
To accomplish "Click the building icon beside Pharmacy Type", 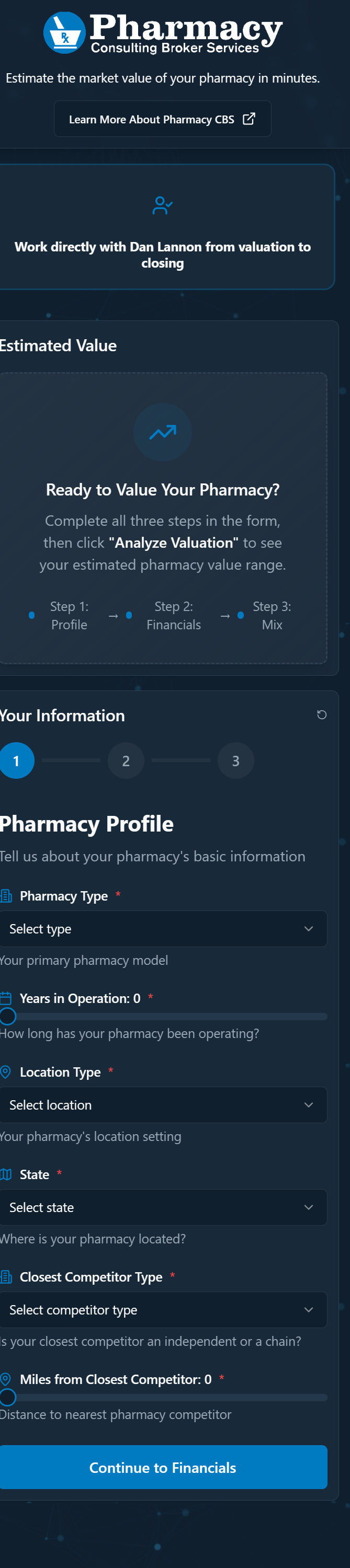I will (x=7, y=895).
